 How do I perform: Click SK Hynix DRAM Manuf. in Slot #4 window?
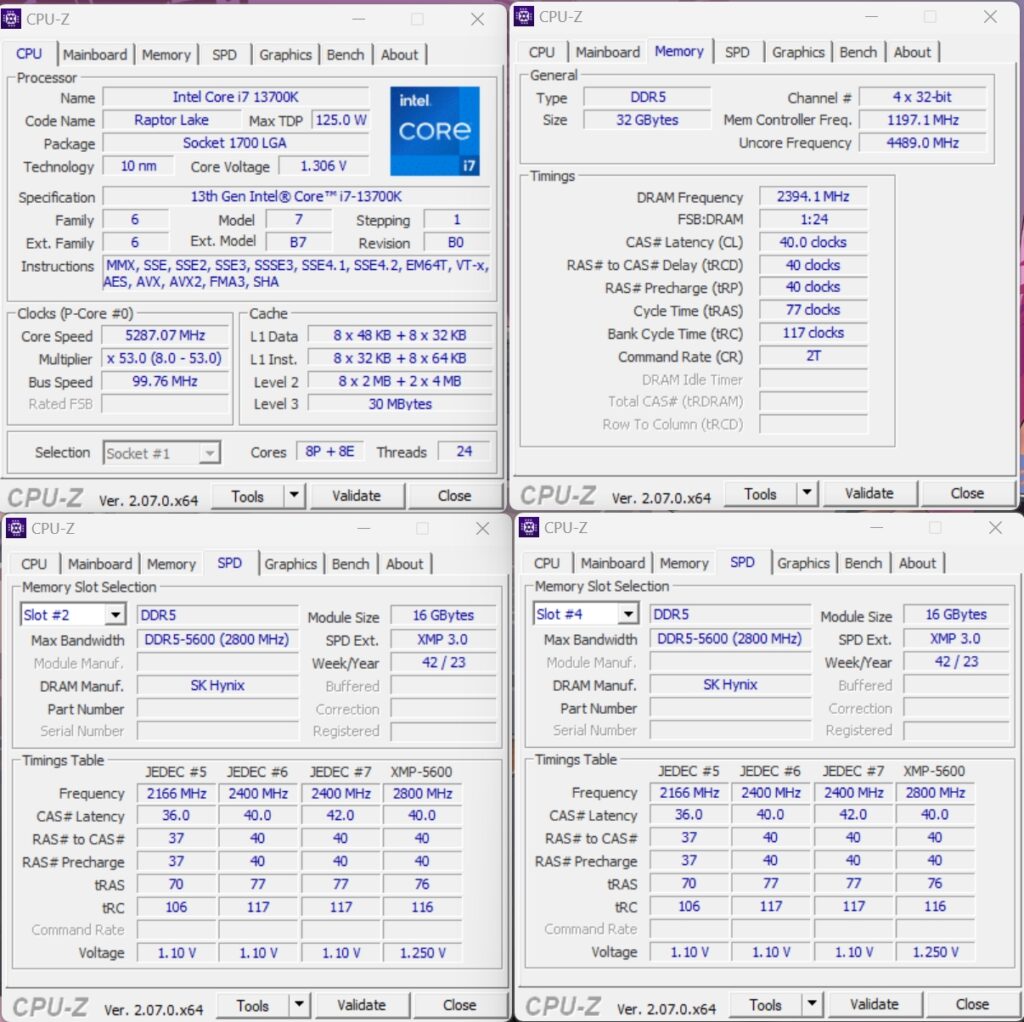pyautogui.click(x=730, y=684)
